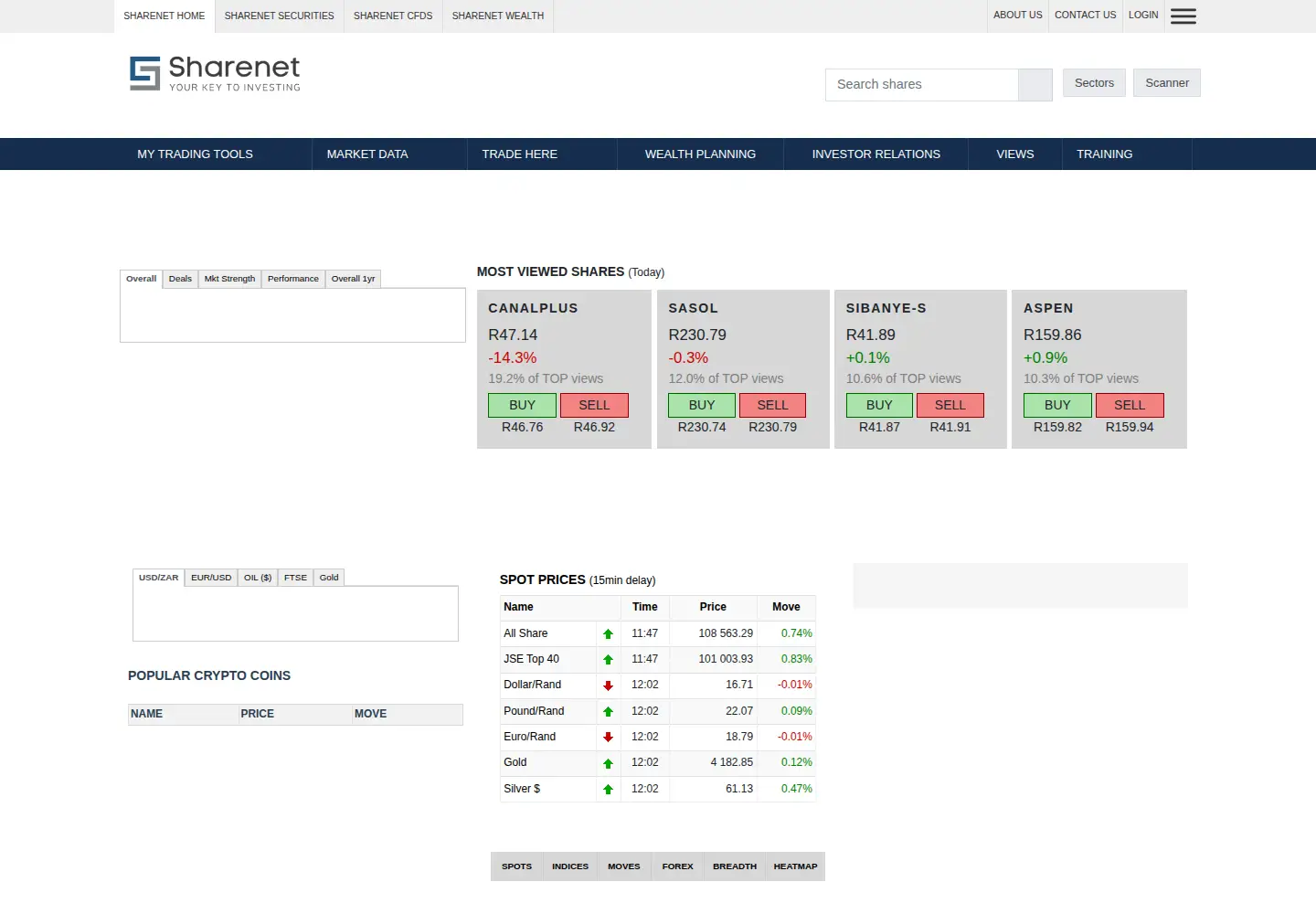Switch to the Deals tab

click(180, 279)
